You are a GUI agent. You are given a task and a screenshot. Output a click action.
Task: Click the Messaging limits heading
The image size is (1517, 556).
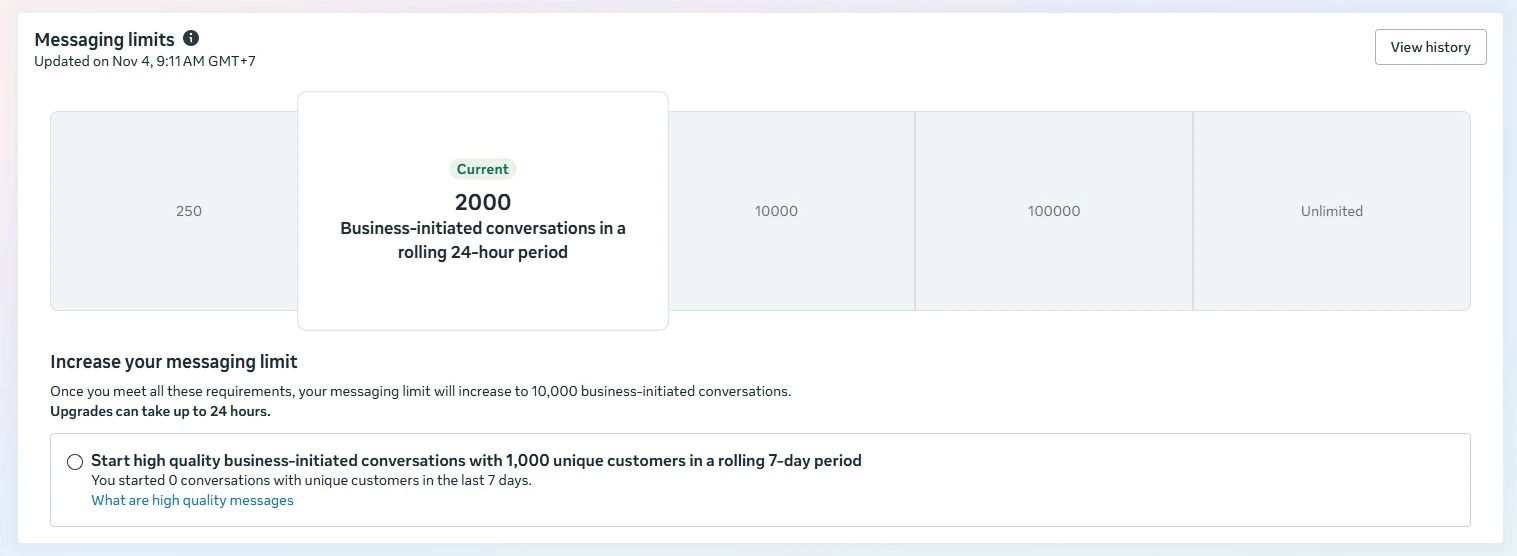[104, 40]
